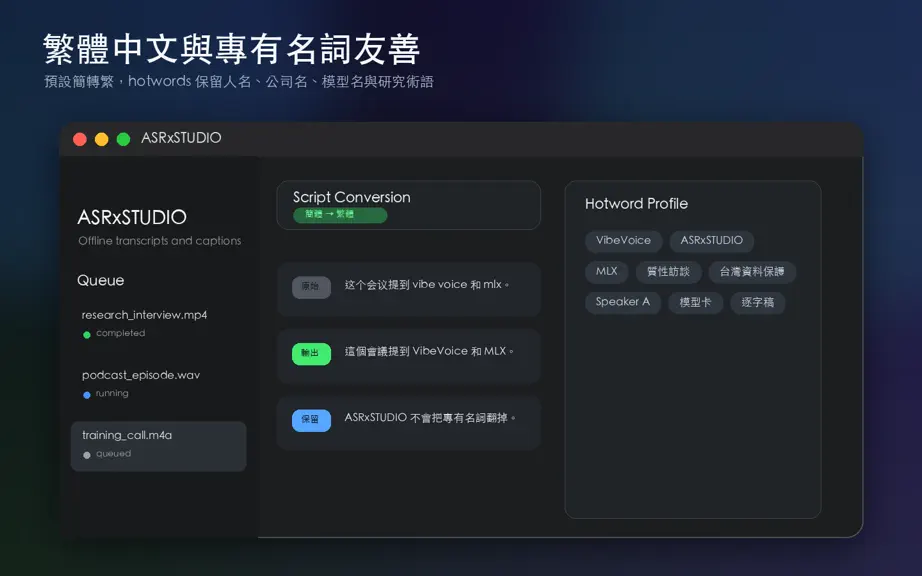Click the 簡體 → 繁體 conversion badge
922x576 pixels.
point(340,215)
